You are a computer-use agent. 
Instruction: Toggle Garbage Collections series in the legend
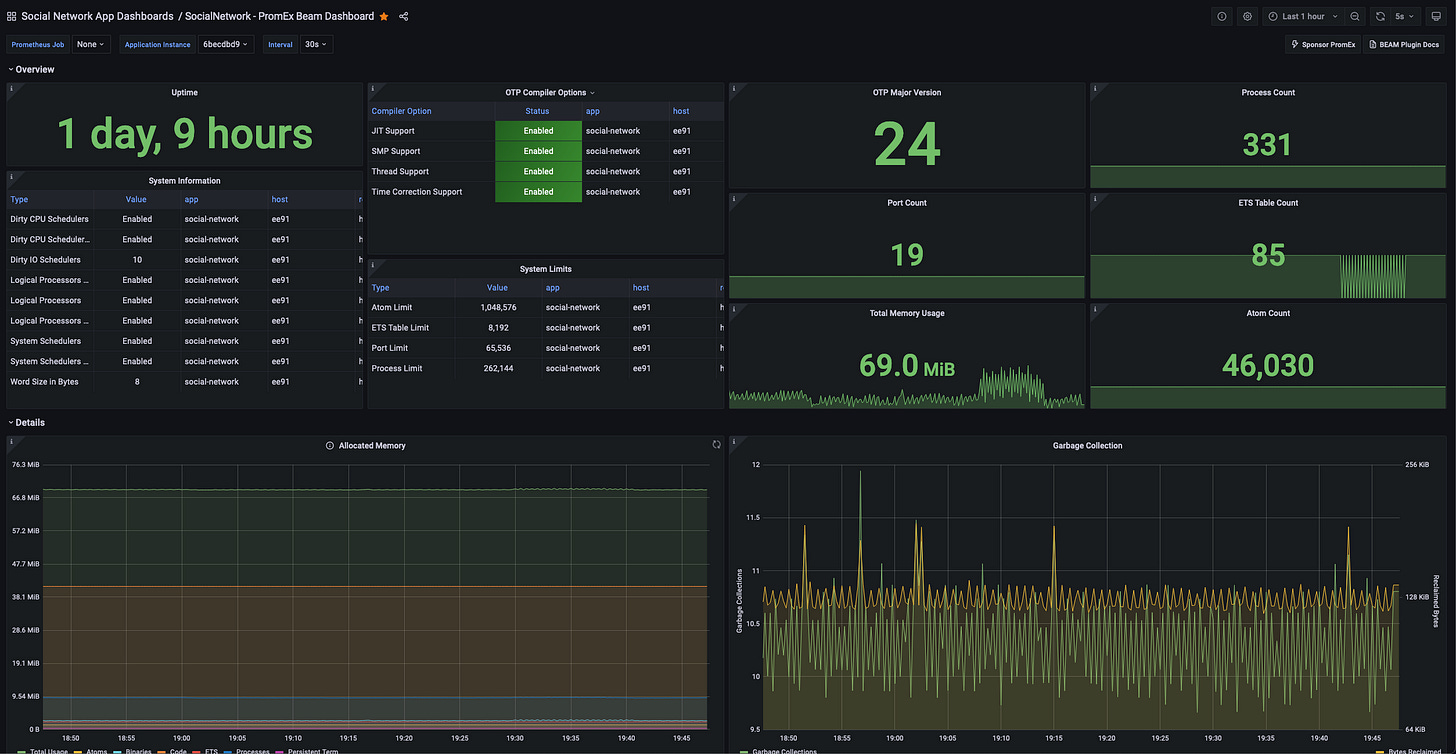784,750
